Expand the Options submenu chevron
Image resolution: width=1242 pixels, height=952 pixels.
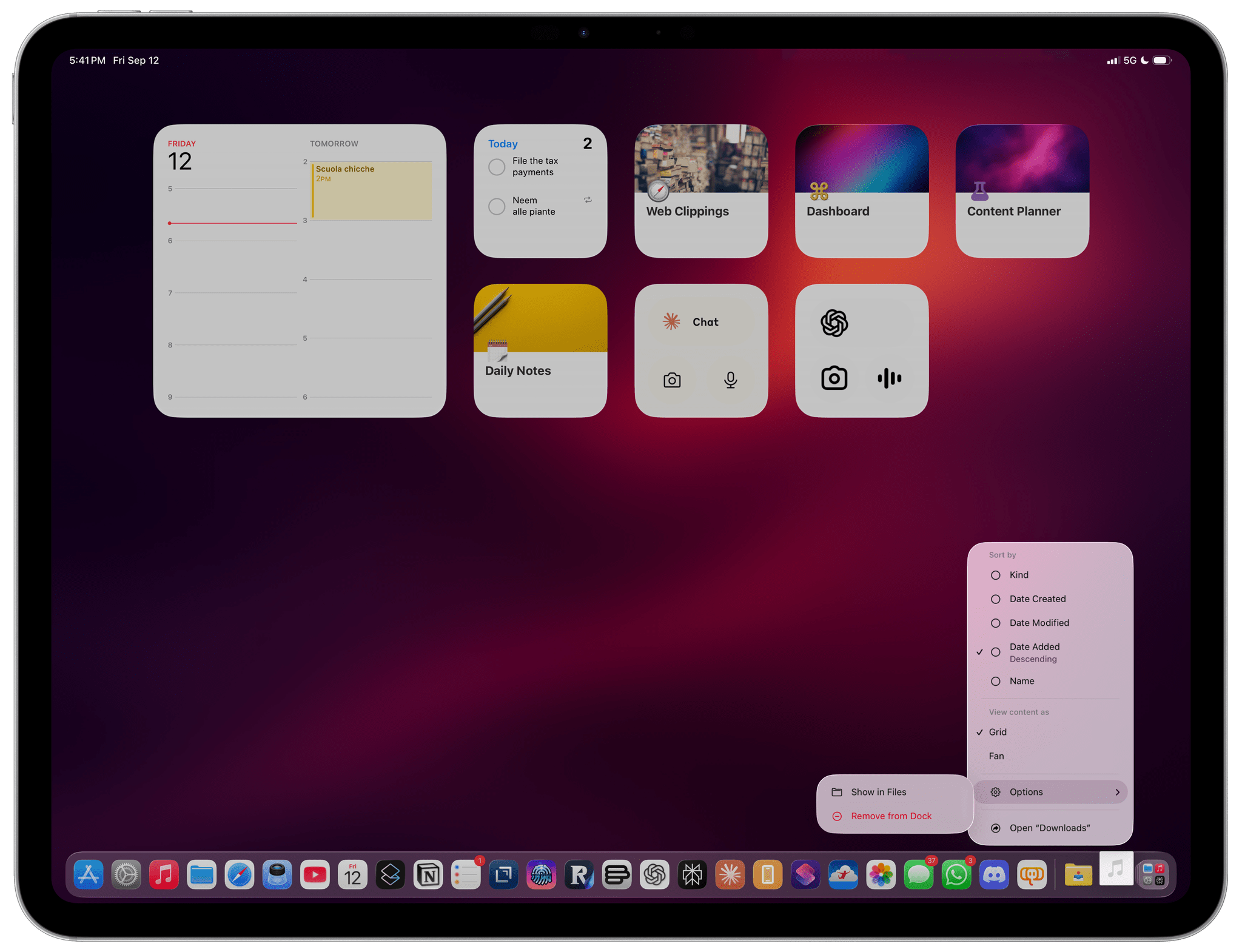point(1117,792)
